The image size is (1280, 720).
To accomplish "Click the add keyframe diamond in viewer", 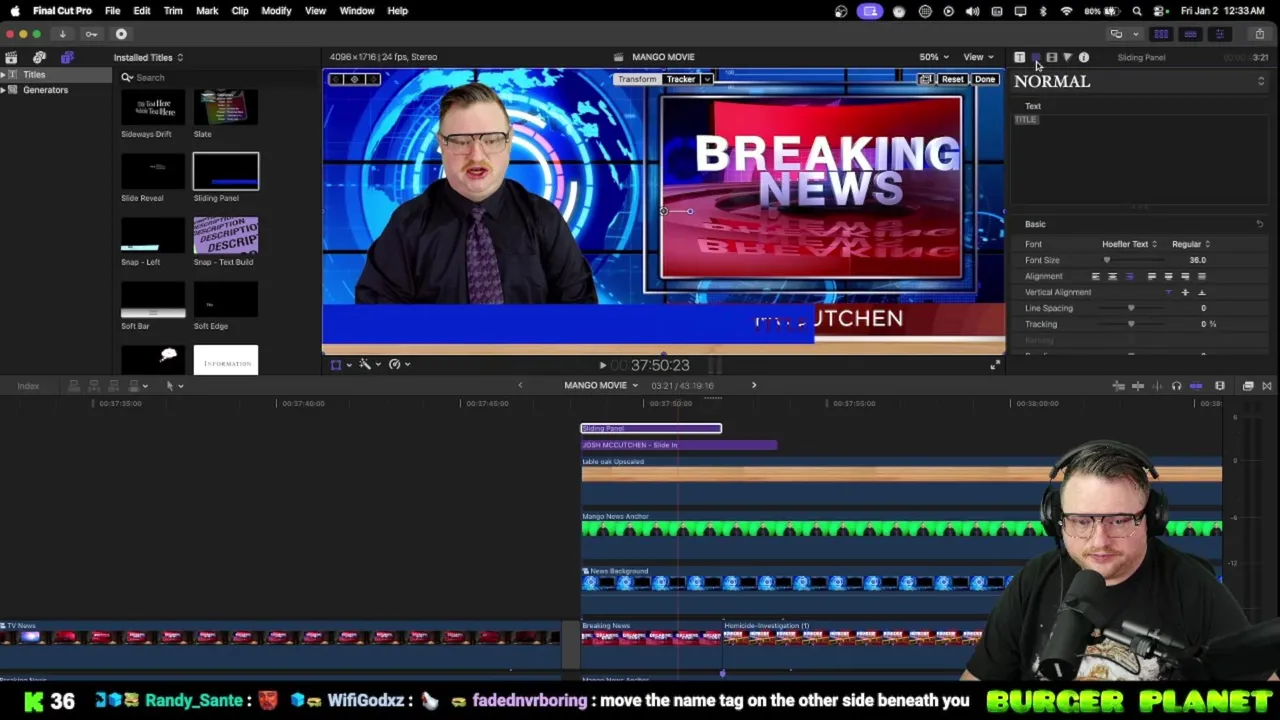I will point(354,79).
